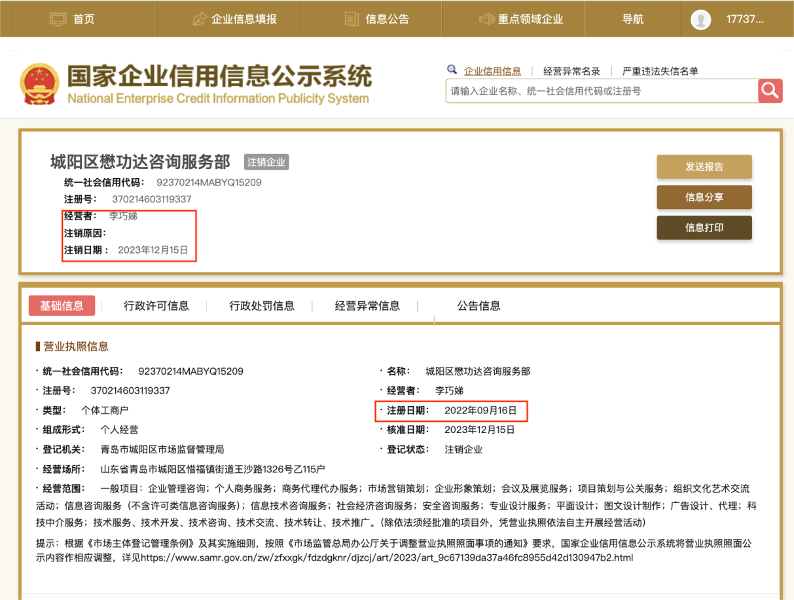Click the license 注册号 value 370214603119337
The width and height of the screenshot is (794, 600).
[x=130, y=390]
